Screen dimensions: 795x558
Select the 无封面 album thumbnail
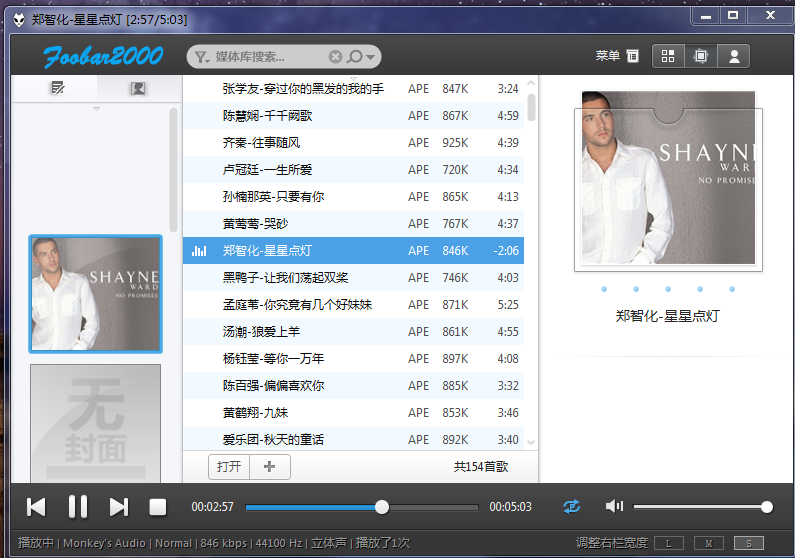click(x=95, y=423)
